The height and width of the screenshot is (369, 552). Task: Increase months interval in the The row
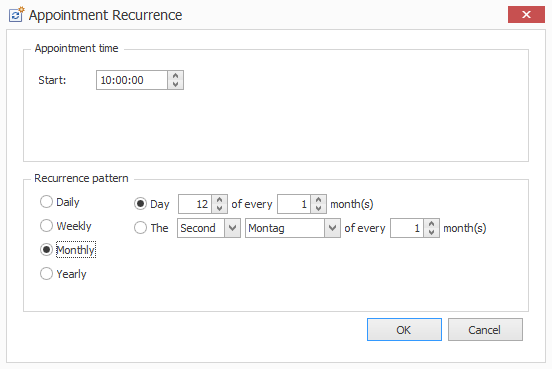tap(431, 224)
